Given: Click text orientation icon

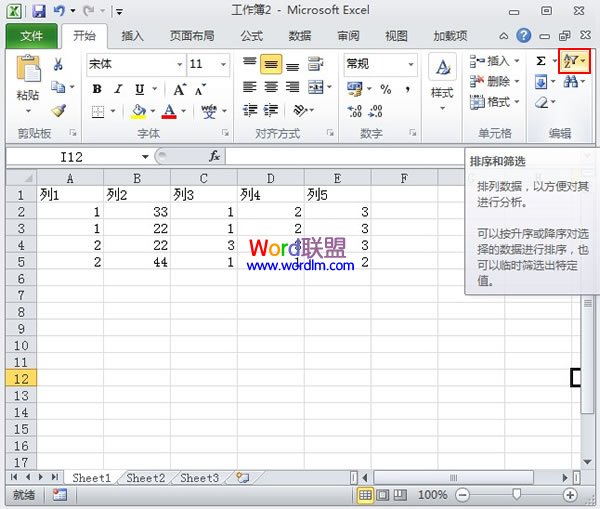Looking at the screenshot, I should point(300,110).
